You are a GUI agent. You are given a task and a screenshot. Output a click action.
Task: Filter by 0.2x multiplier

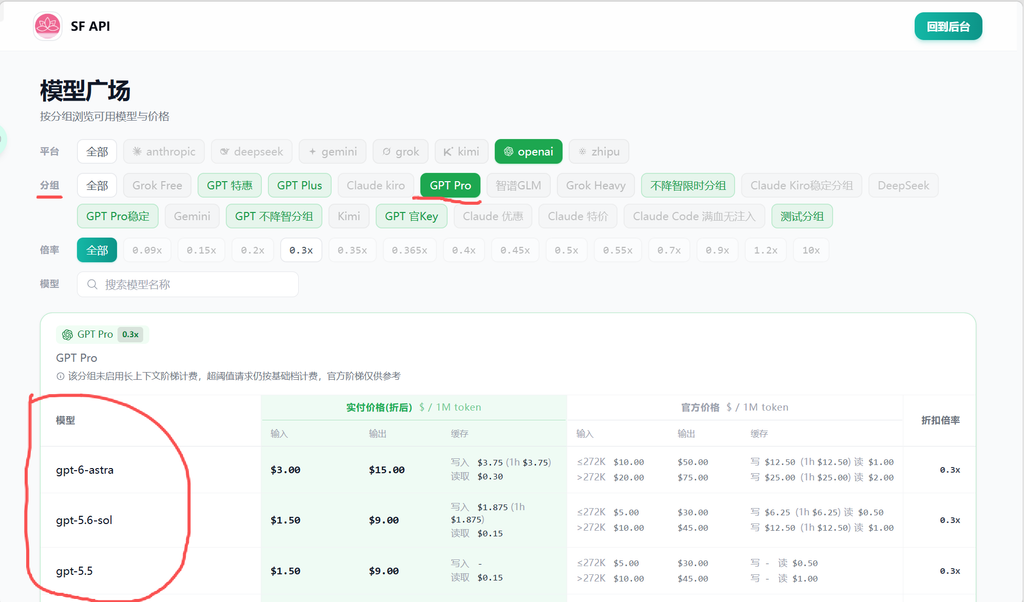click(253, 250)
